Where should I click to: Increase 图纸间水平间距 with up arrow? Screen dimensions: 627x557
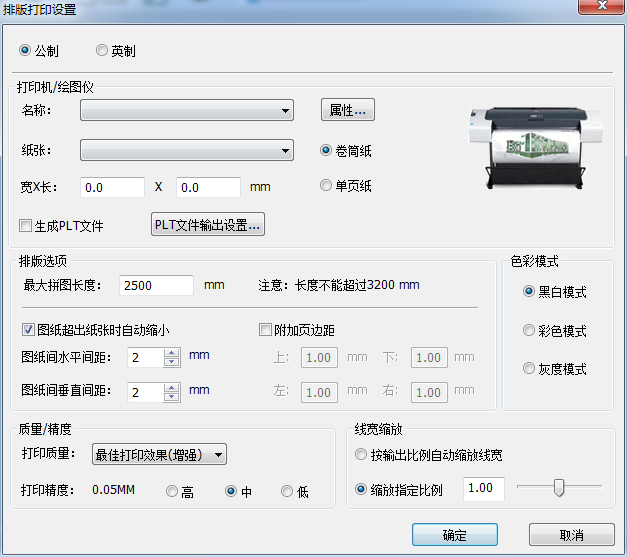tap(171, 352)
